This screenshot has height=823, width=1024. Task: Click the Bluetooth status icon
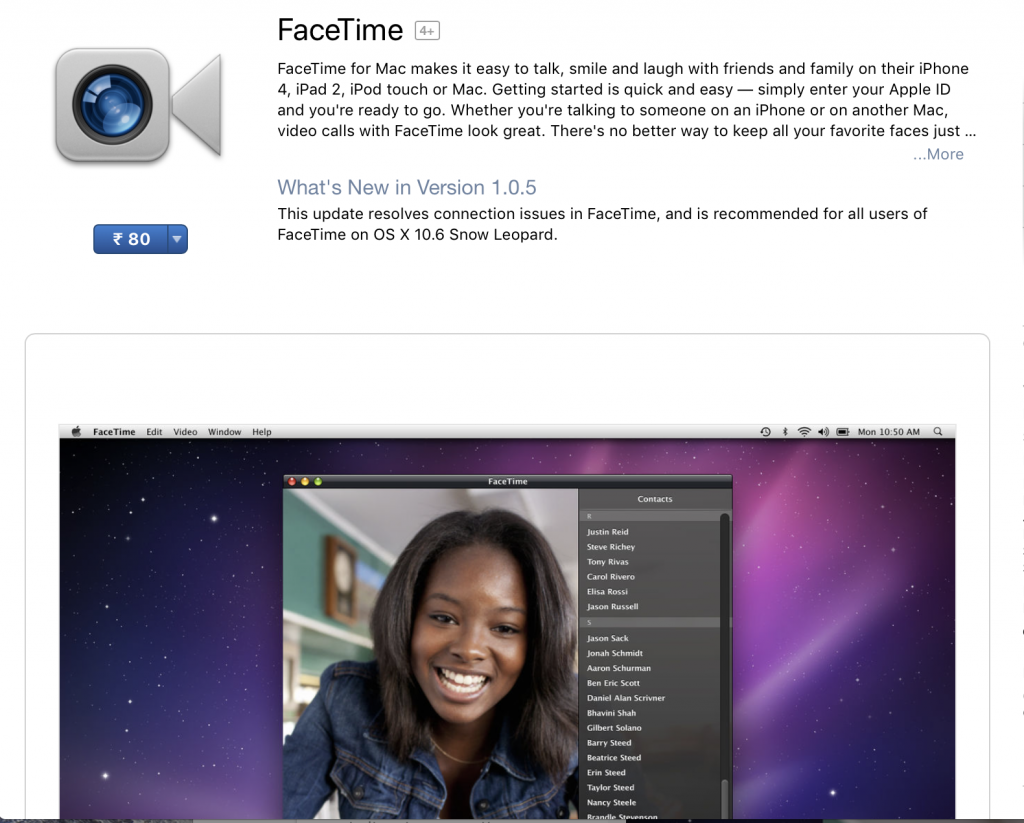coord(785,432)
